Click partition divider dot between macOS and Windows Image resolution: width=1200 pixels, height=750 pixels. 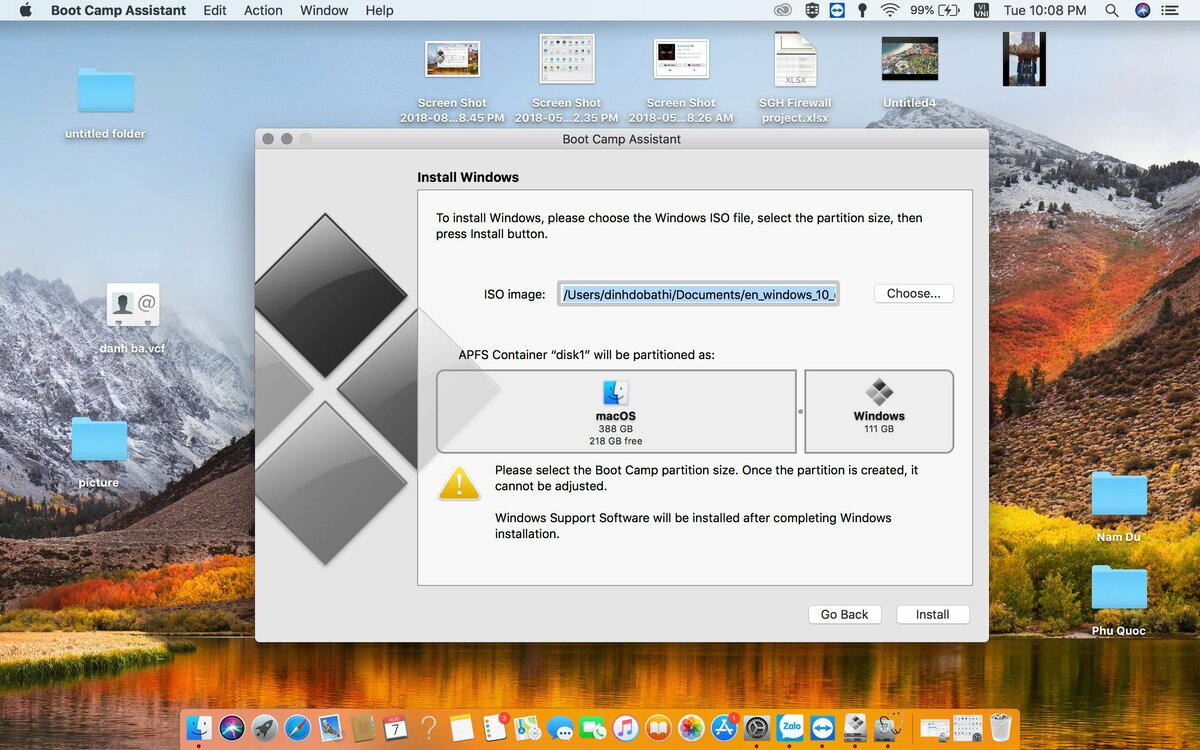click(x=800, y=412)
